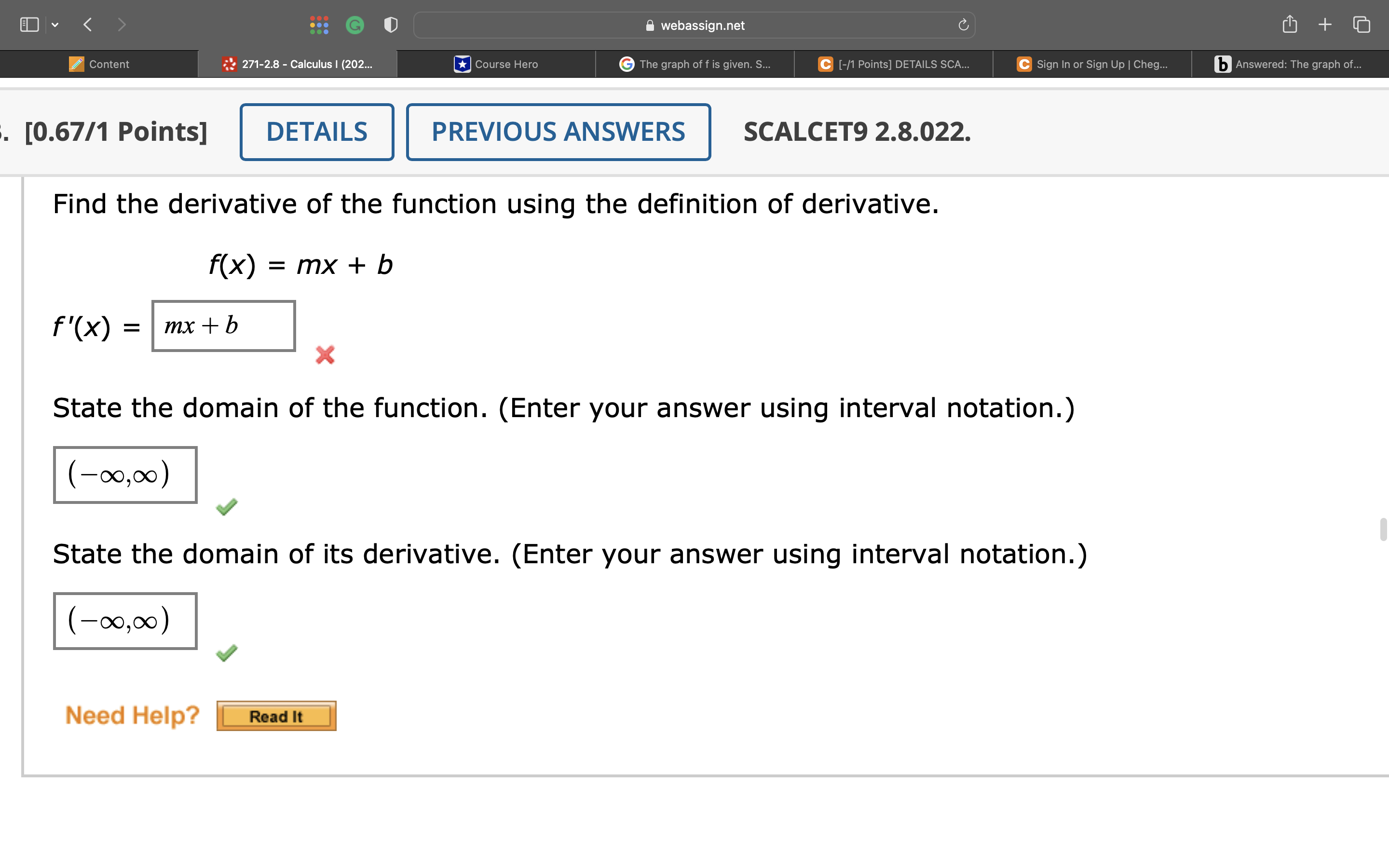Reload the webassign.net page
Screen dimensions: 1389x868
point(963,25)
